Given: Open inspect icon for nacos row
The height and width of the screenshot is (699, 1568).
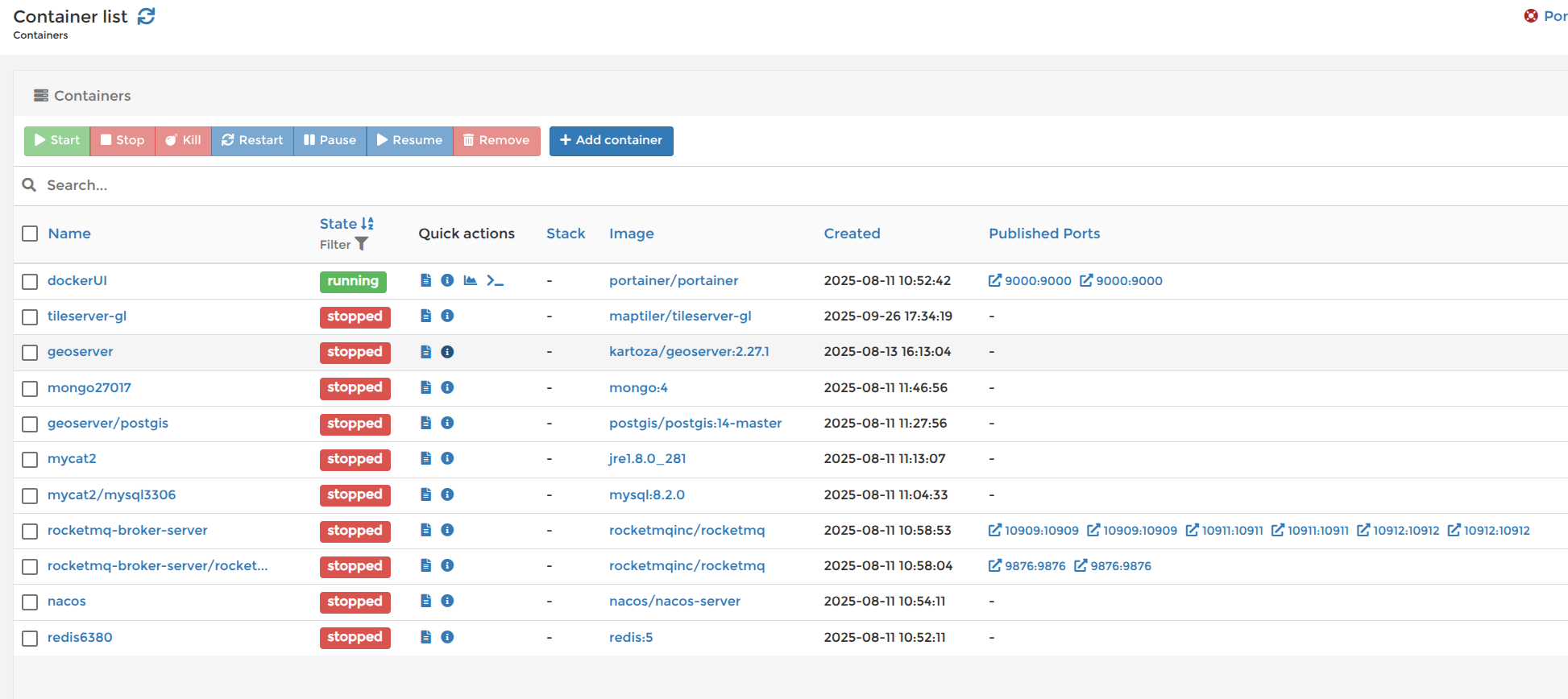Looking at the screenshot, I should pyautogui.click(x=447, y=601).
